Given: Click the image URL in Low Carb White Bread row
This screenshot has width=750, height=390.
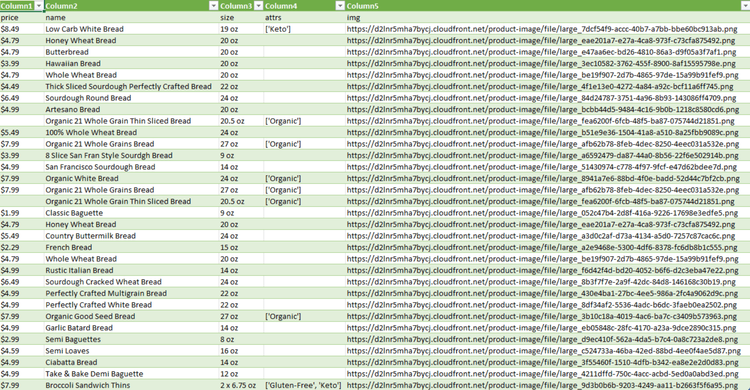Looking at the screenshot, I should [542, 29].
